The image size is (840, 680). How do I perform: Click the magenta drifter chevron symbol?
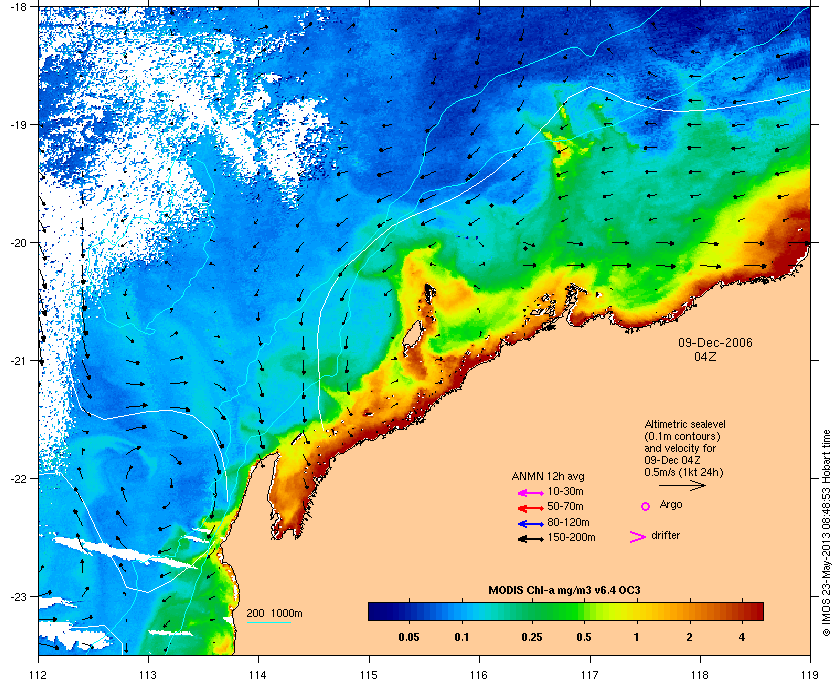638,537
